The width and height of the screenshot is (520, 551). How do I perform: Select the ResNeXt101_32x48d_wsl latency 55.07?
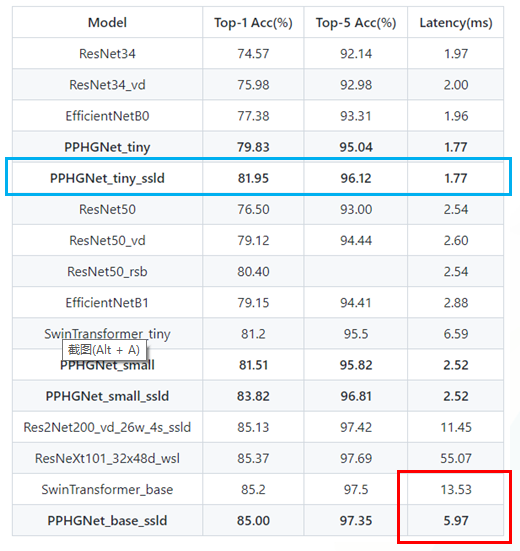tap(456, 459)
